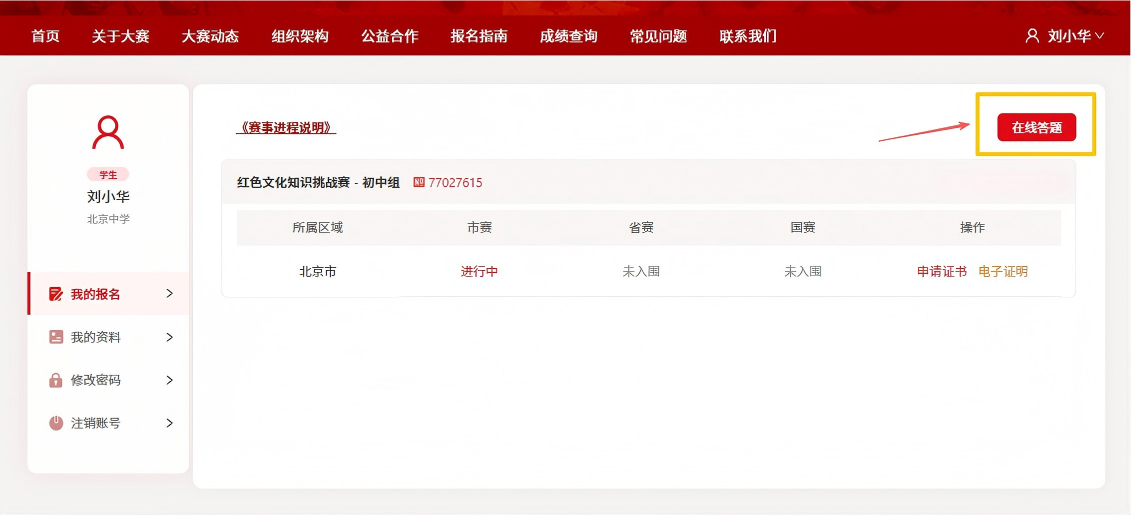Click the 学生 role badge
This screenshot has height=516, width=1133.
108,174
